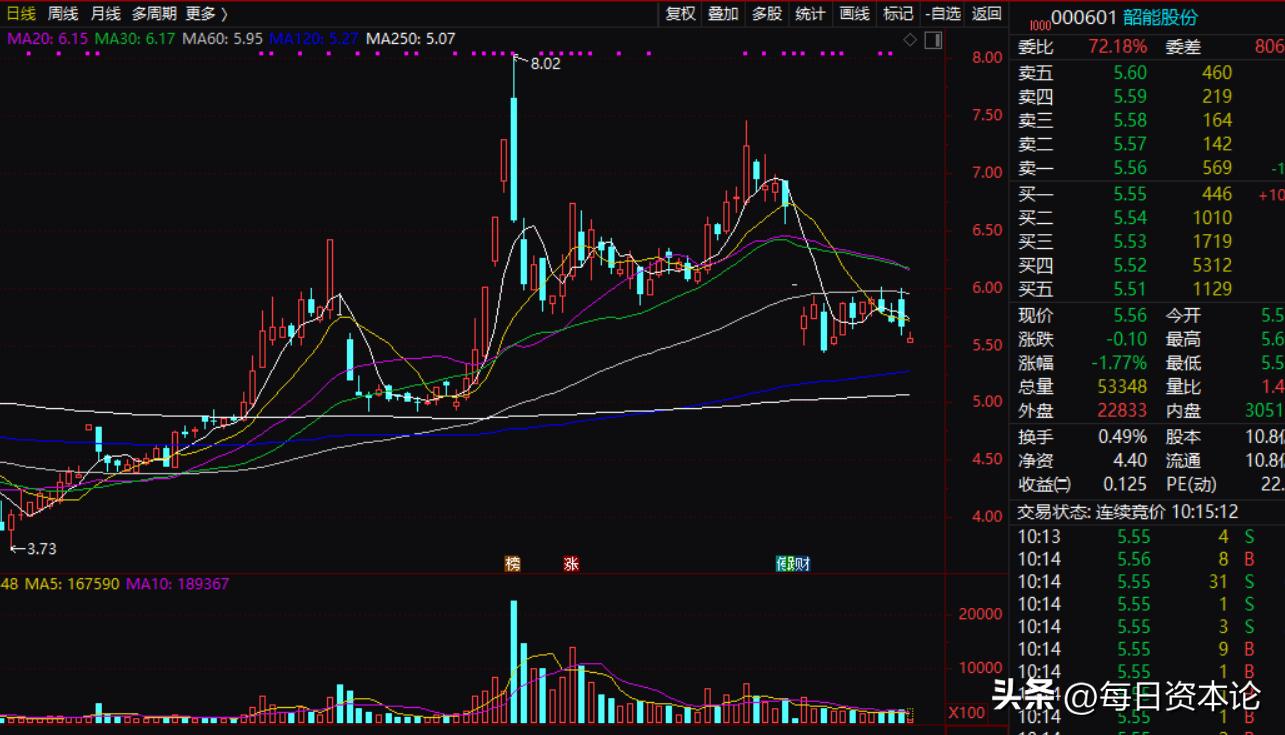Click the tall cyan candlestick peaking at 8.02

514,140
